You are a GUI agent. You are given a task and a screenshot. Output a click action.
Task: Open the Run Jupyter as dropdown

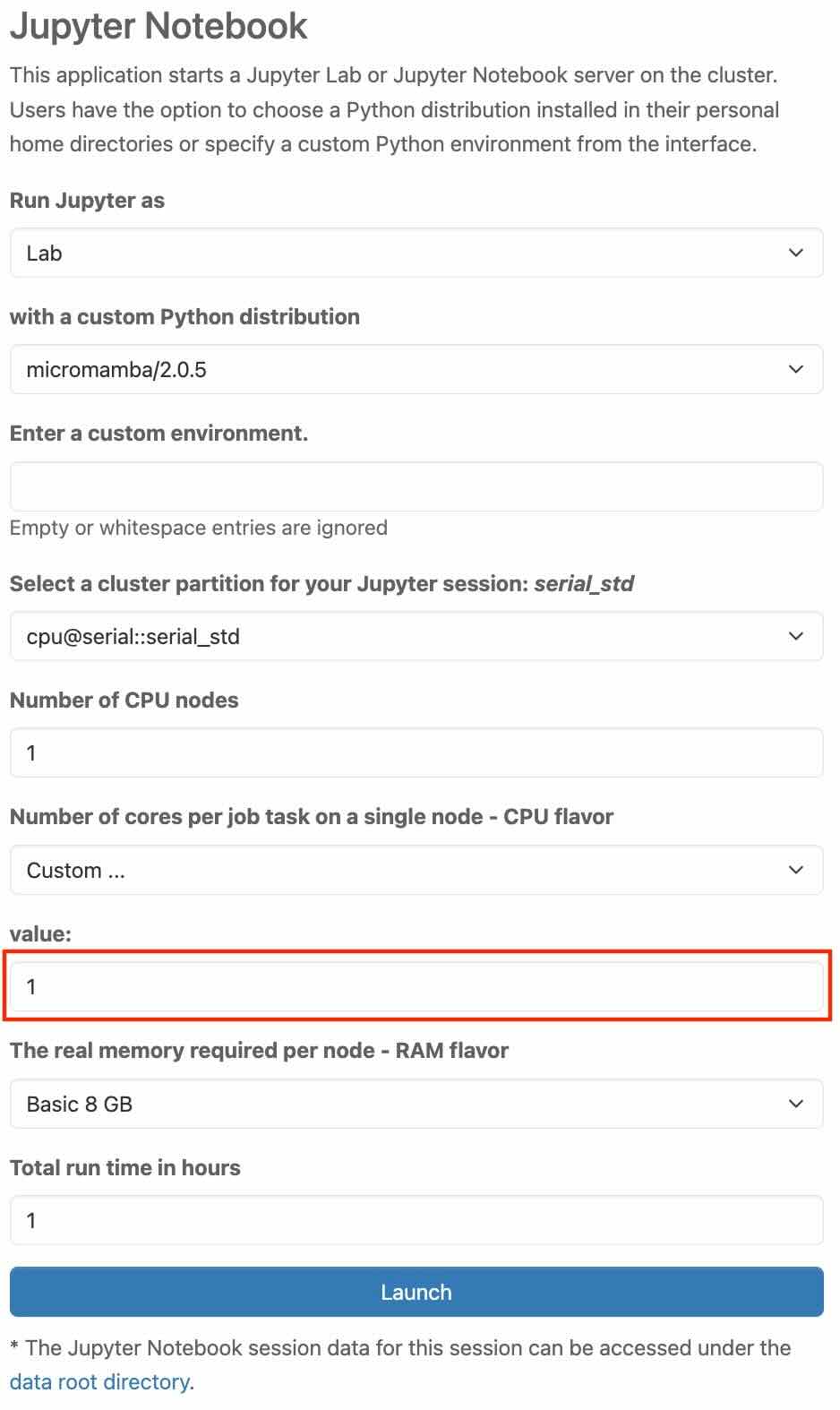[403, 253]
